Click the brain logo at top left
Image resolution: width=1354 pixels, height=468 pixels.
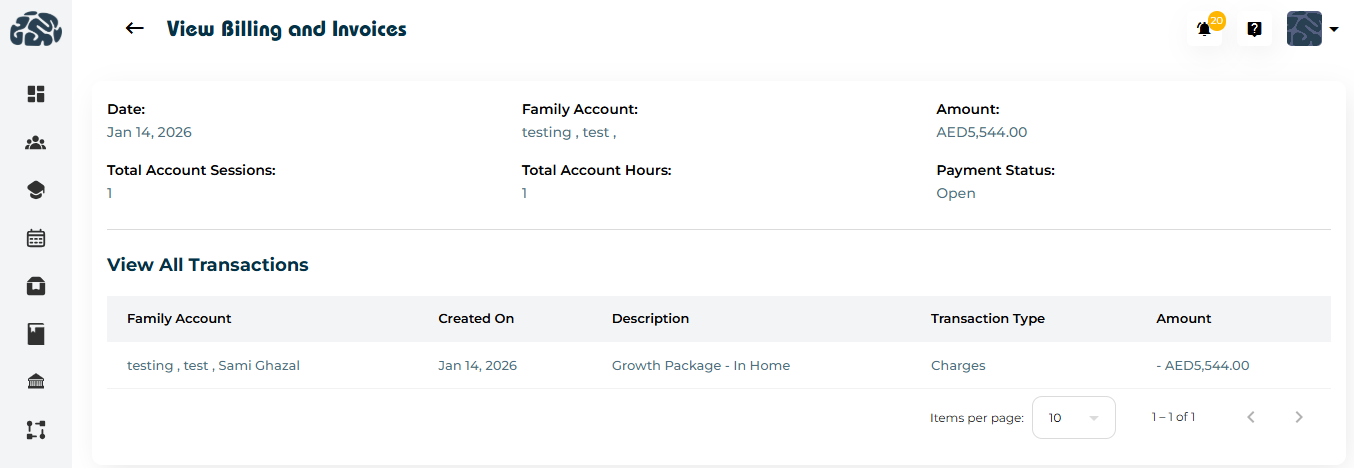(x=36, y=30)
